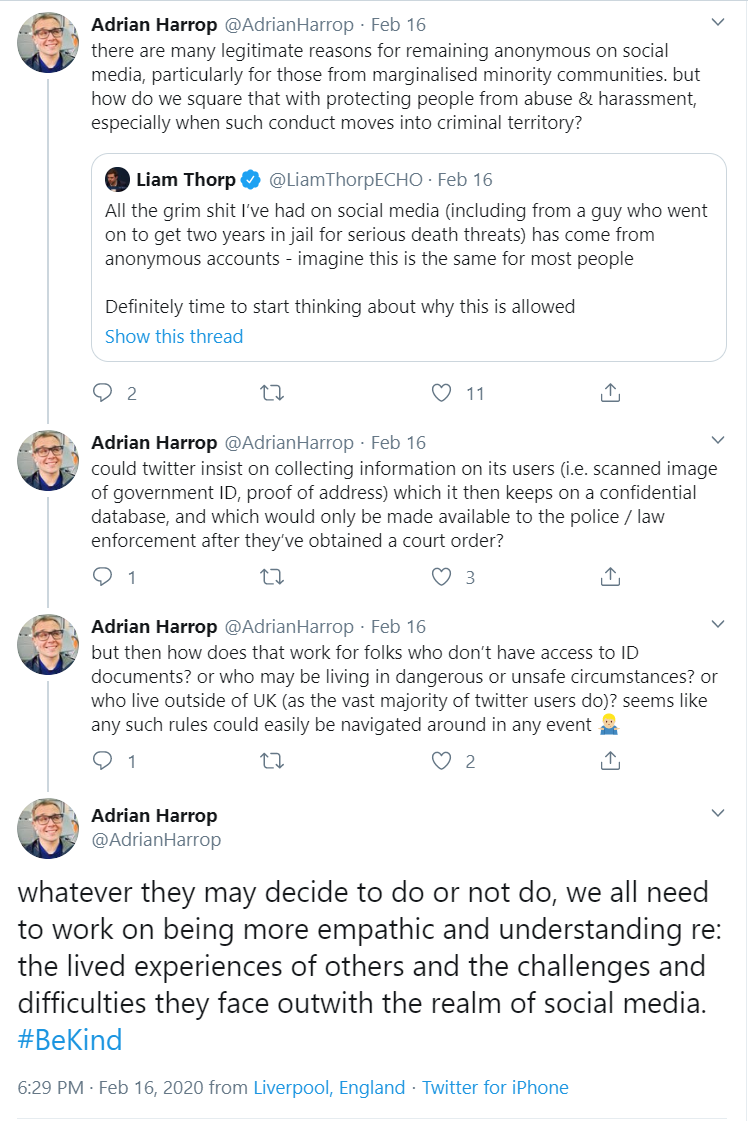Retweet the tweet about ID documents access
Screen dimensions: 748x1121
pyautogui.click(x=272, y=761)
